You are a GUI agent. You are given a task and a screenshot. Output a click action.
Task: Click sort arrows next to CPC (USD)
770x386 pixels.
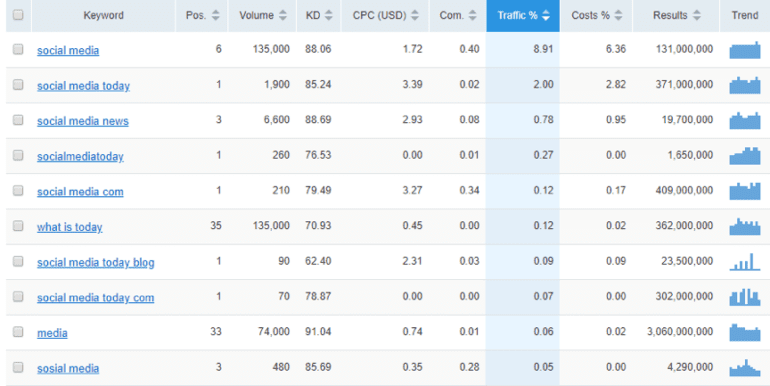click(x=415, y=15)
